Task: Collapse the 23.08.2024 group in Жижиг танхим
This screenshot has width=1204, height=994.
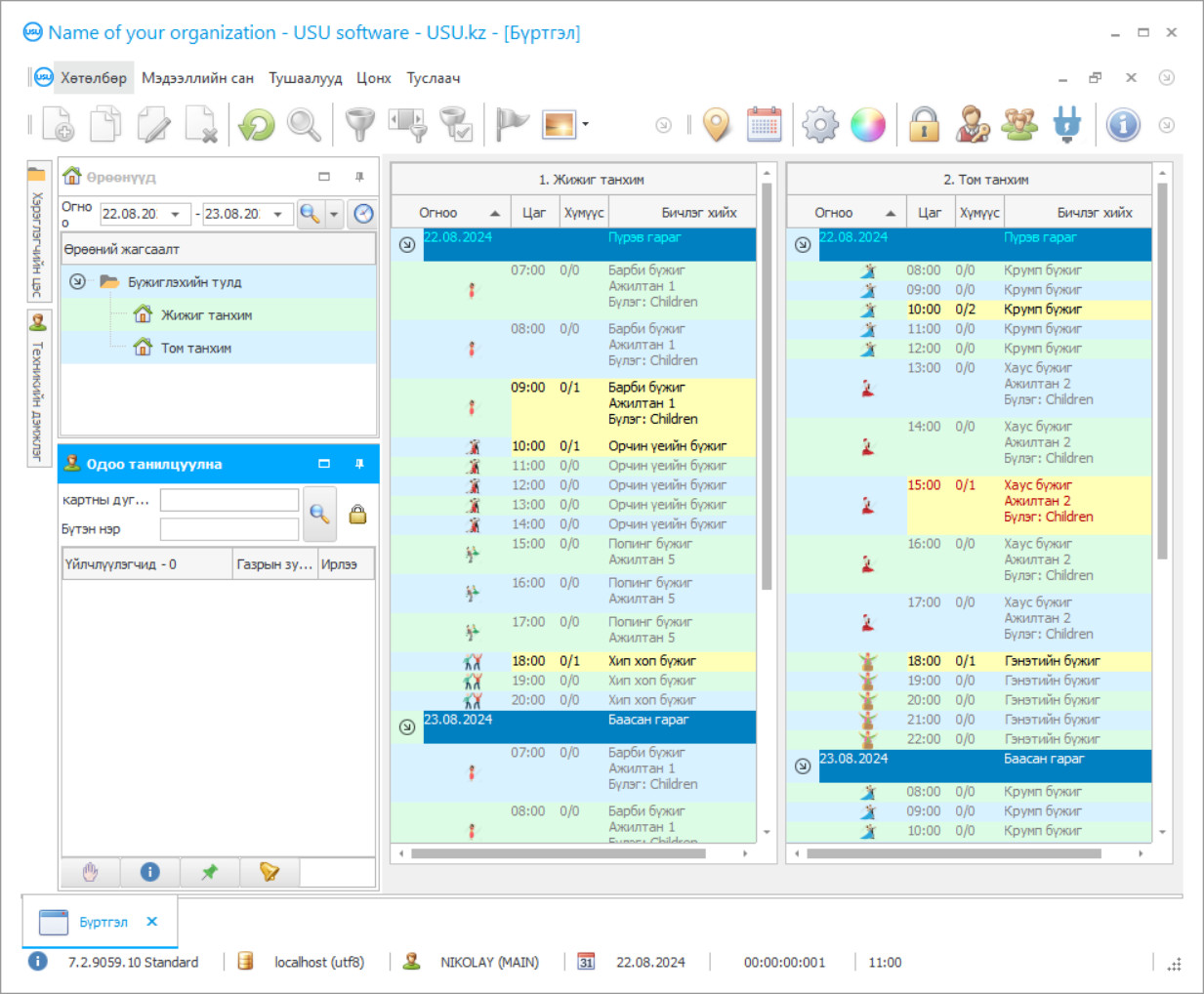Action: (407, 726)
